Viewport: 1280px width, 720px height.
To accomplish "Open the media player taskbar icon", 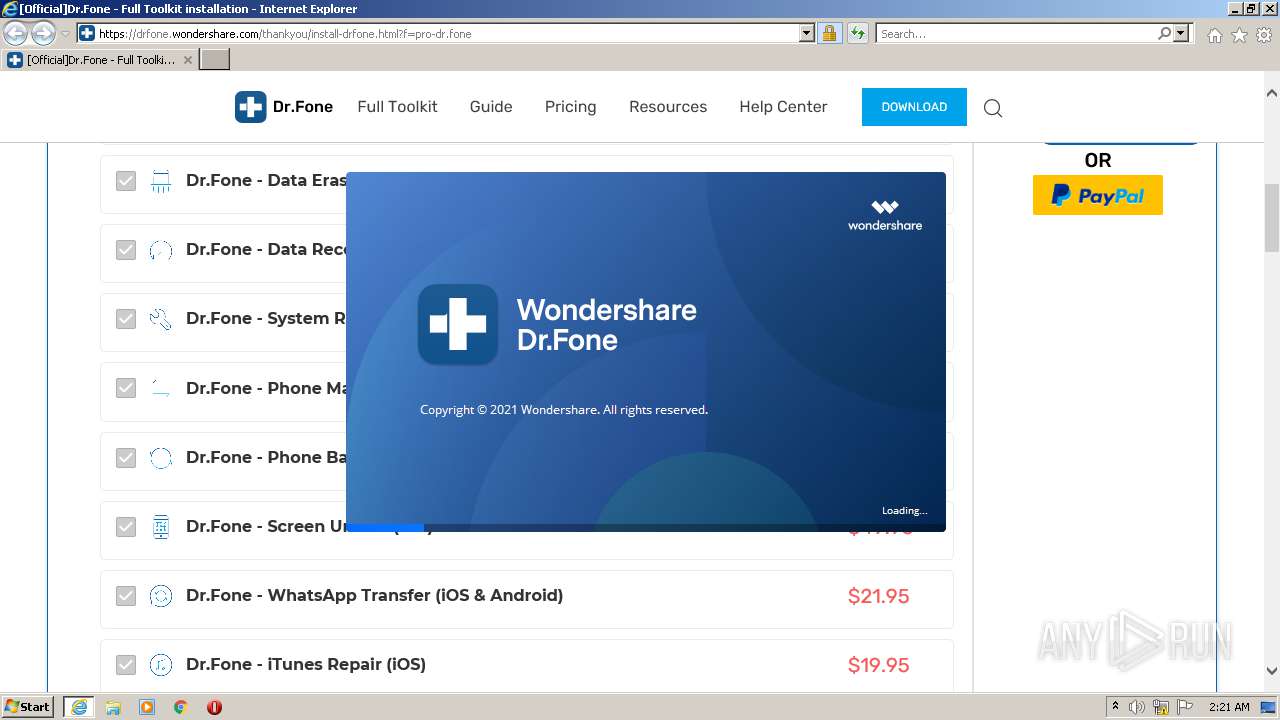I will (147, 707).
